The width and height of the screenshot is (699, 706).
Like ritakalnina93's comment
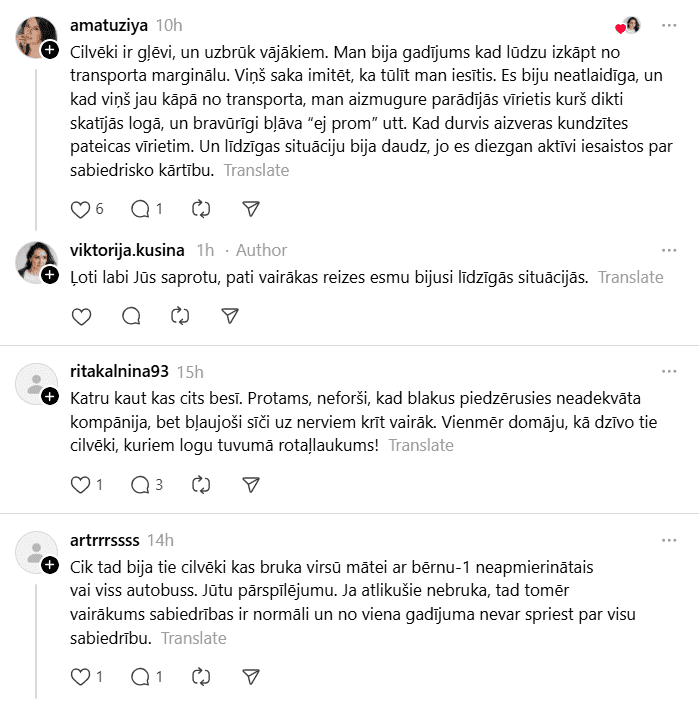[x=82, y=485]
